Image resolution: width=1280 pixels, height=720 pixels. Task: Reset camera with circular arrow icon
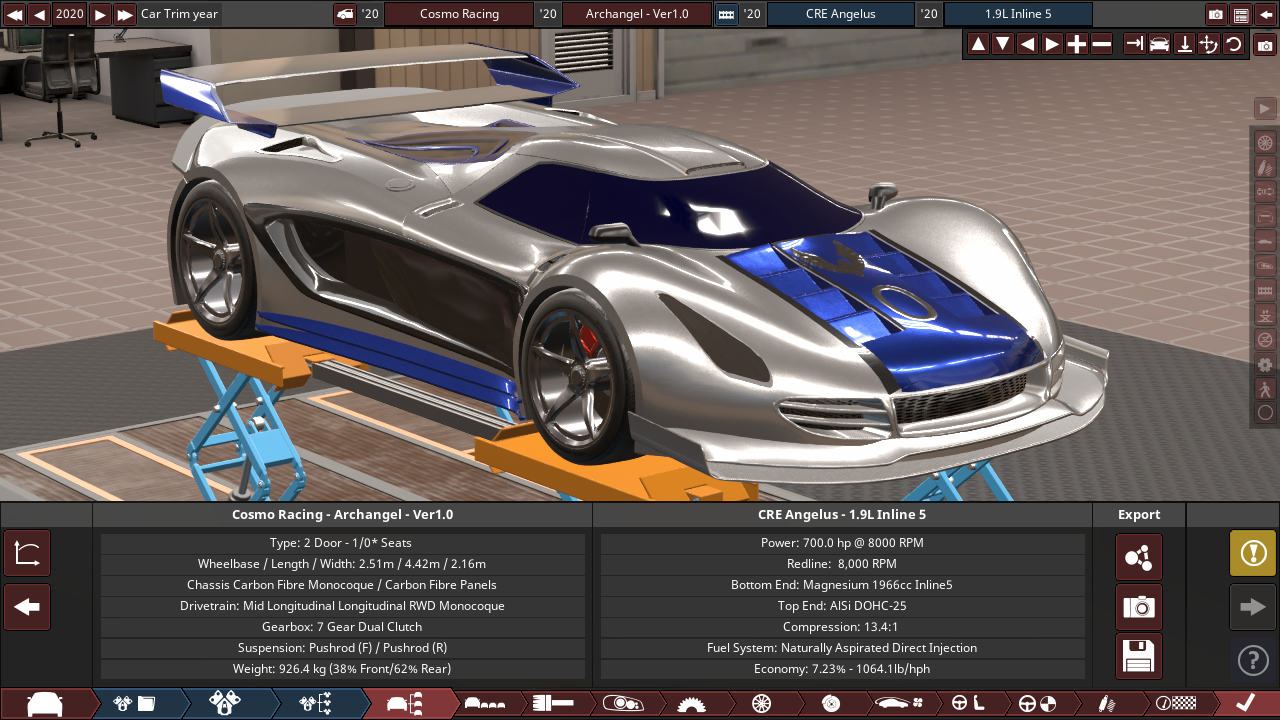coord(1234,44)
